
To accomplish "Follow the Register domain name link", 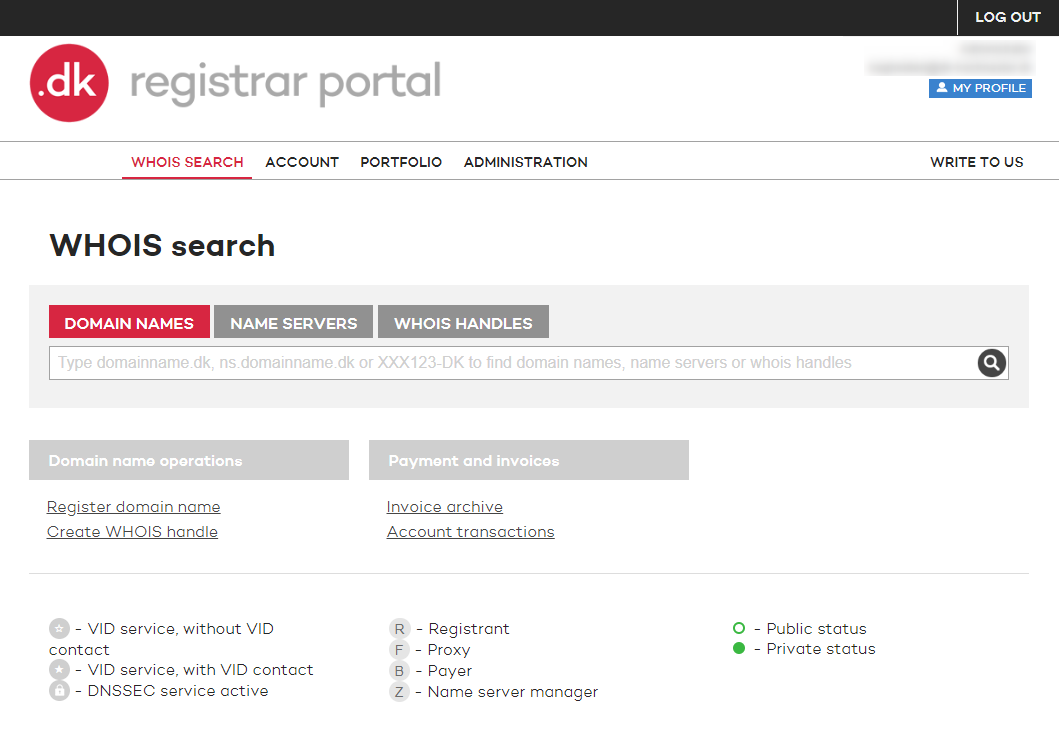I will 134,507.
